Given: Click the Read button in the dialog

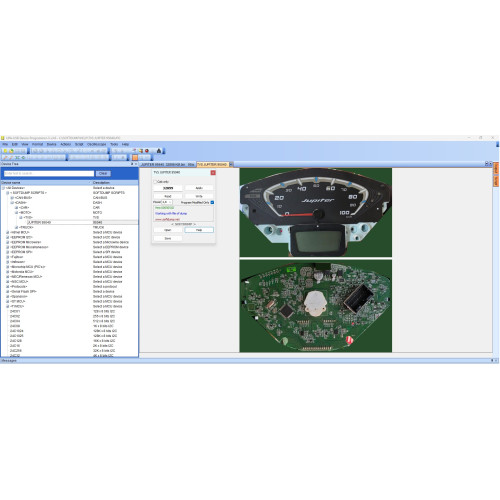Looking at the screenshot, I should 168,196.
